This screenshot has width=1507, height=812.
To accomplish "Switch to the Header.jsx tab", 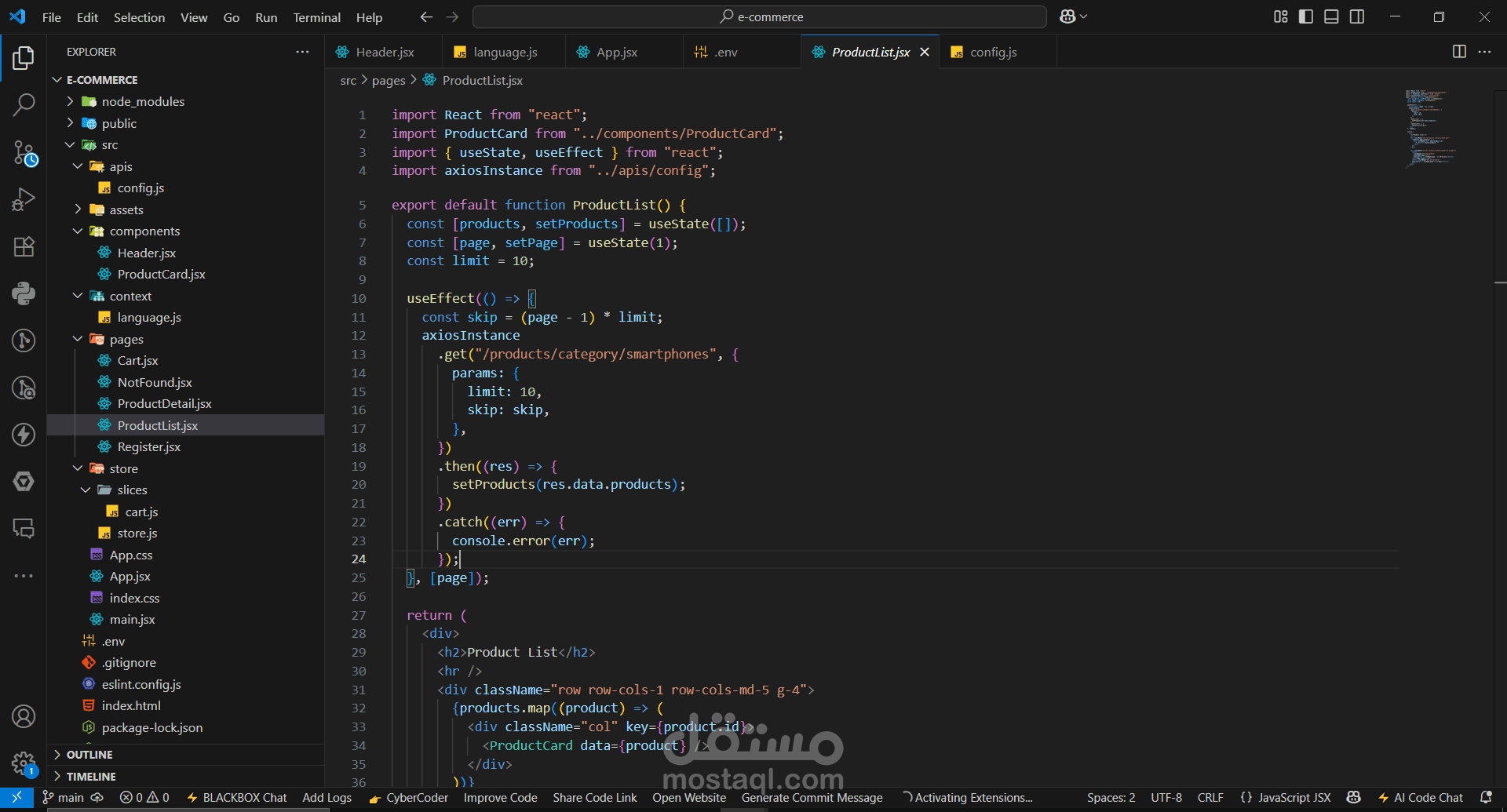I will (x=384, y=52).
